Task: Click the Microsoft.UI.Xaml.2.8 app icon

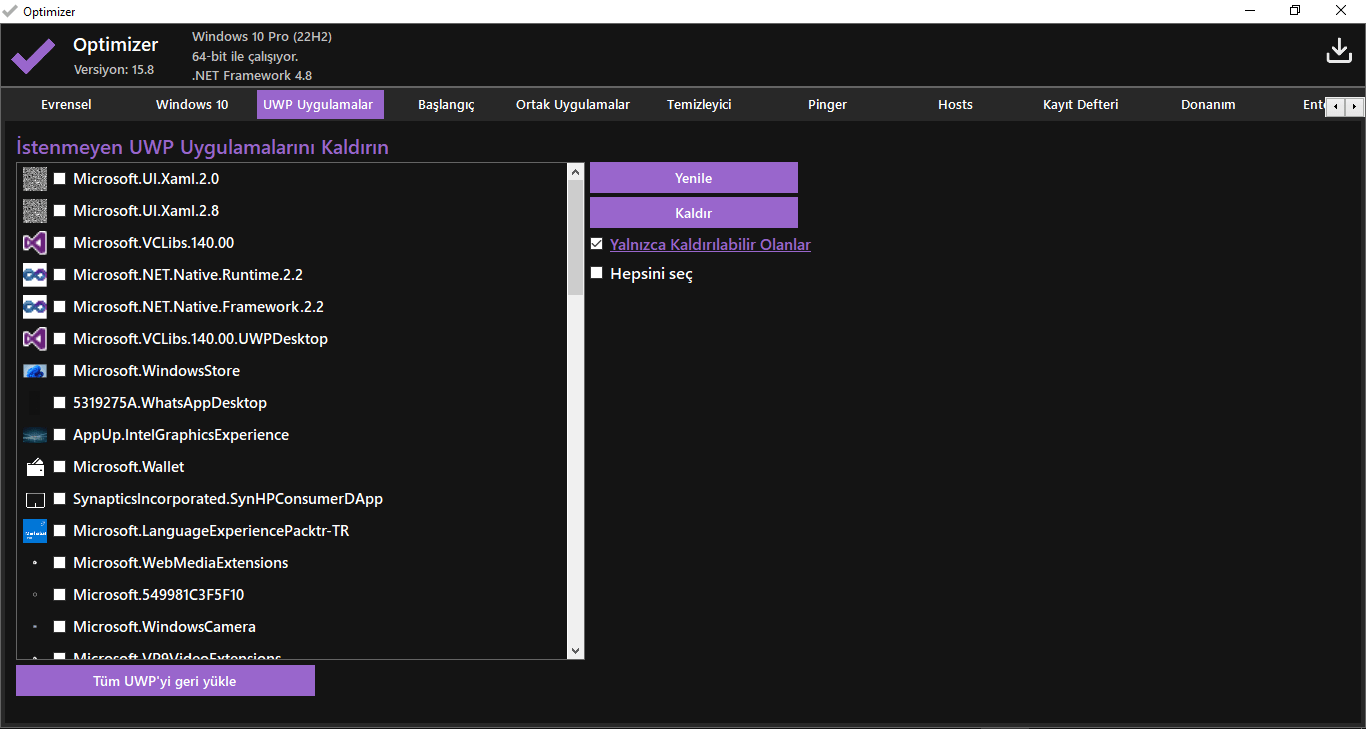Action: (35, 211)
